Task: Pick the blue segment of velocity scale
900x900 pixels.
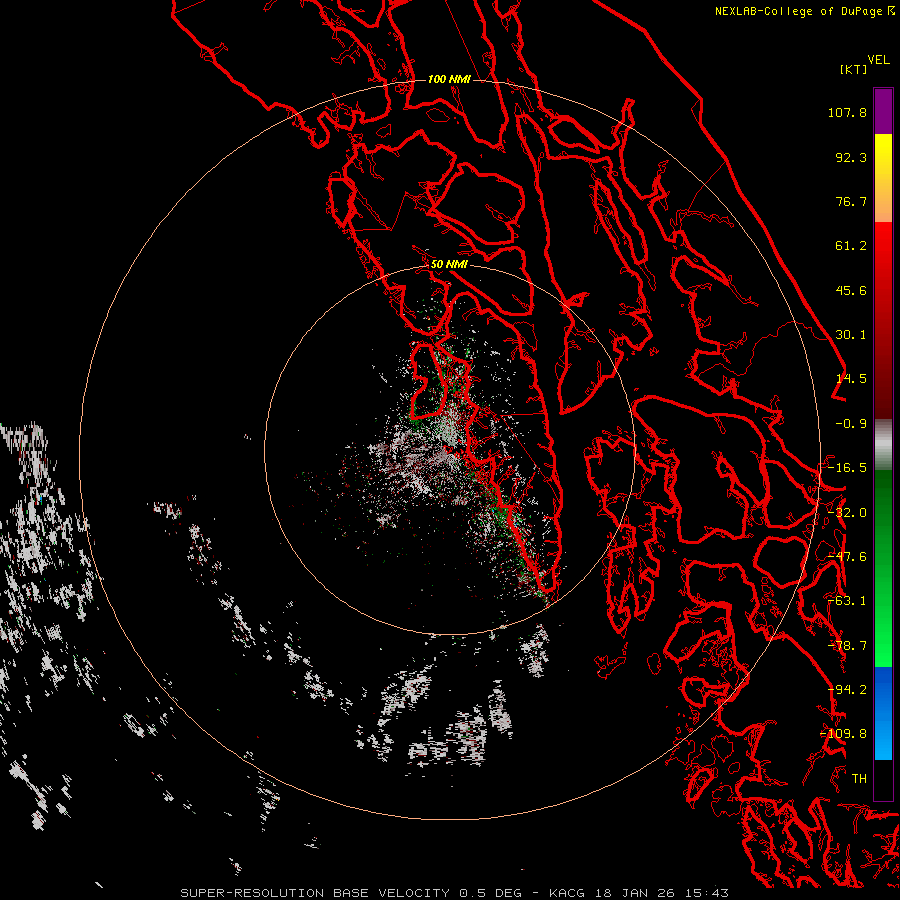Action: pyautogui.click(x=883, y=713)
